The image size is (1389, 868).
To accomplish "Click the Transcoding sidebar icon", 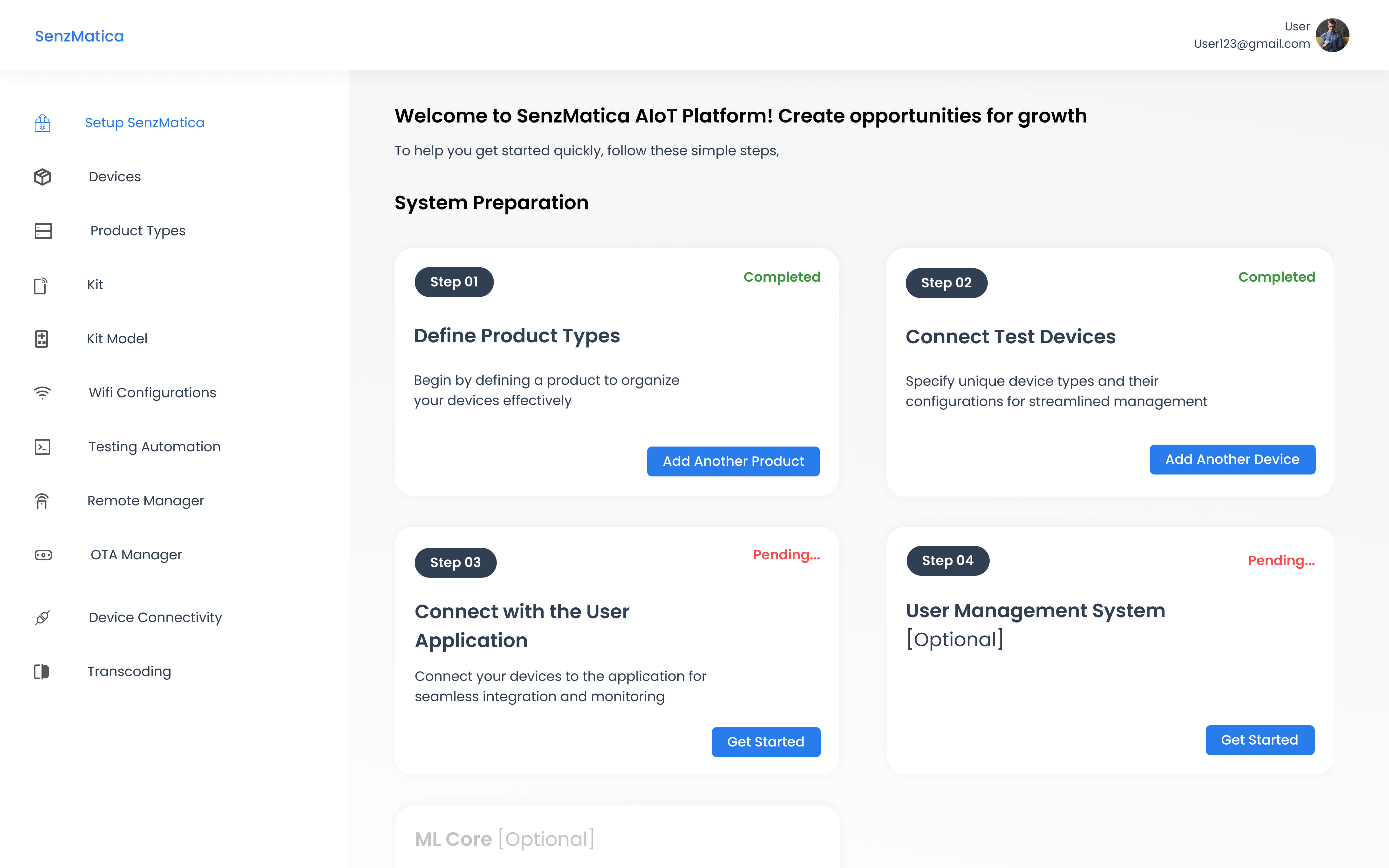I will pyautogui.click(x=41, y=672).
